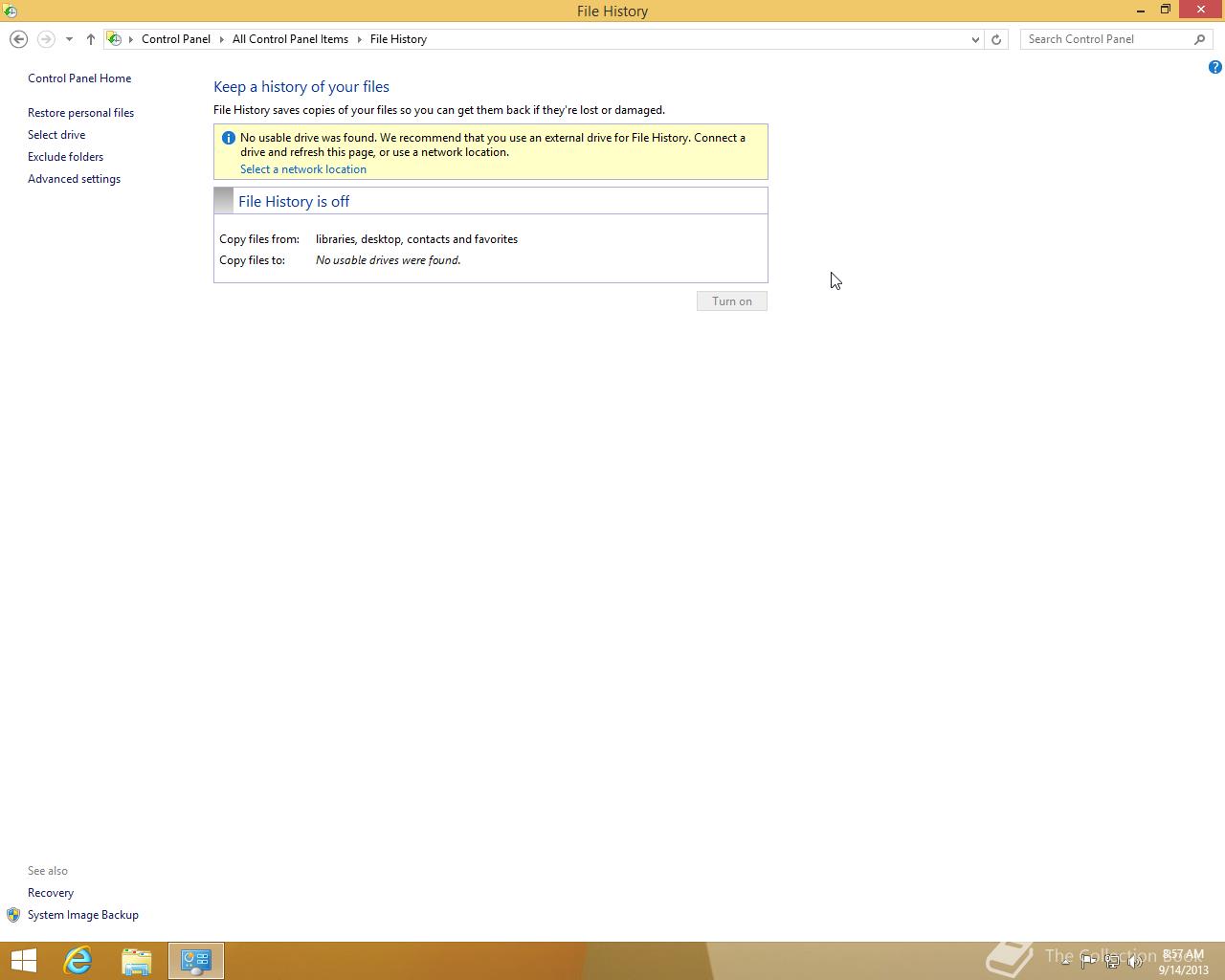1225x980 pixels.
Task: Open File Explorer from taskbar
Action: click(x=137, y=961)
